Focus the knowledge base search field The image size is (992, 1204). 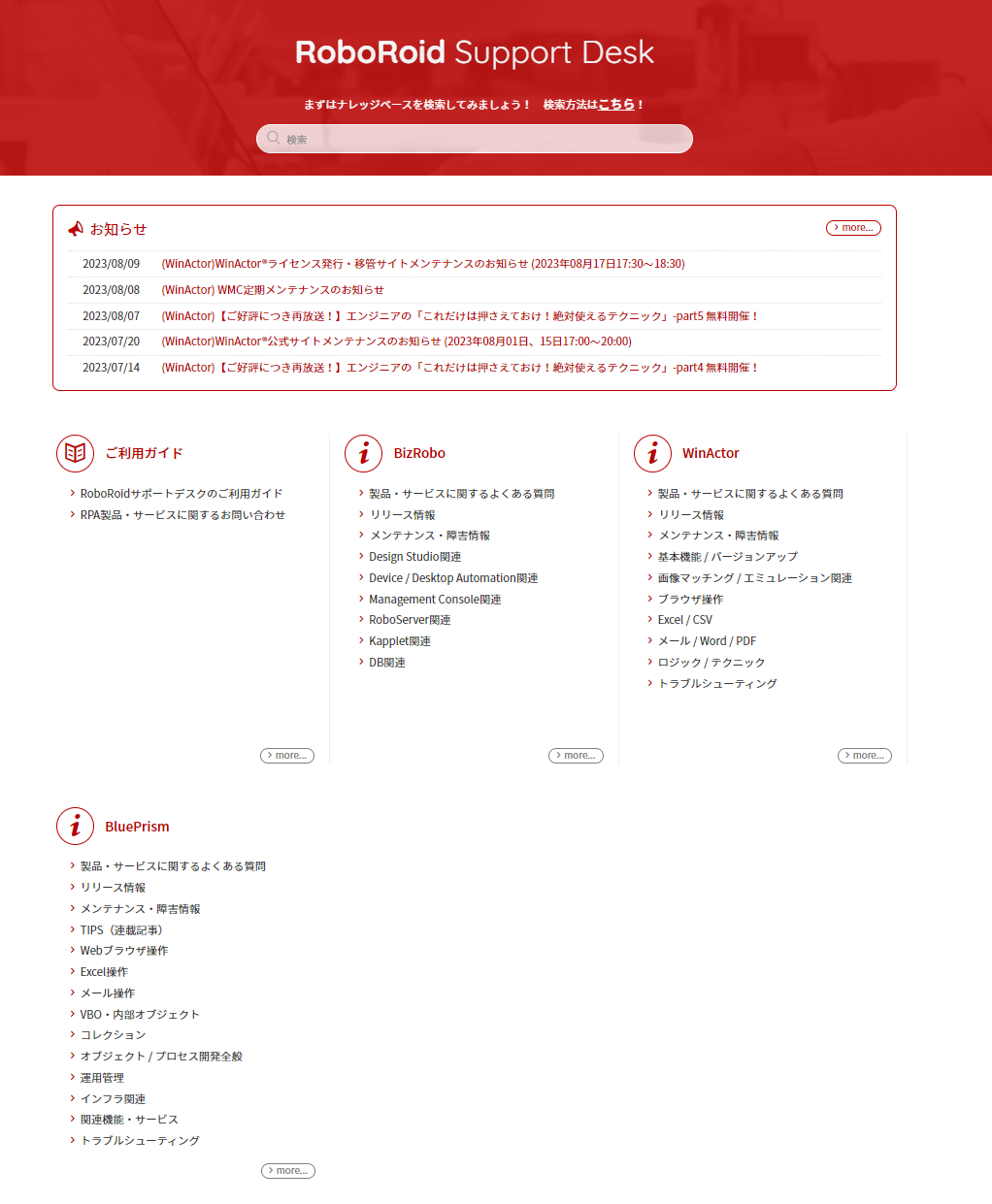point(475,139)
